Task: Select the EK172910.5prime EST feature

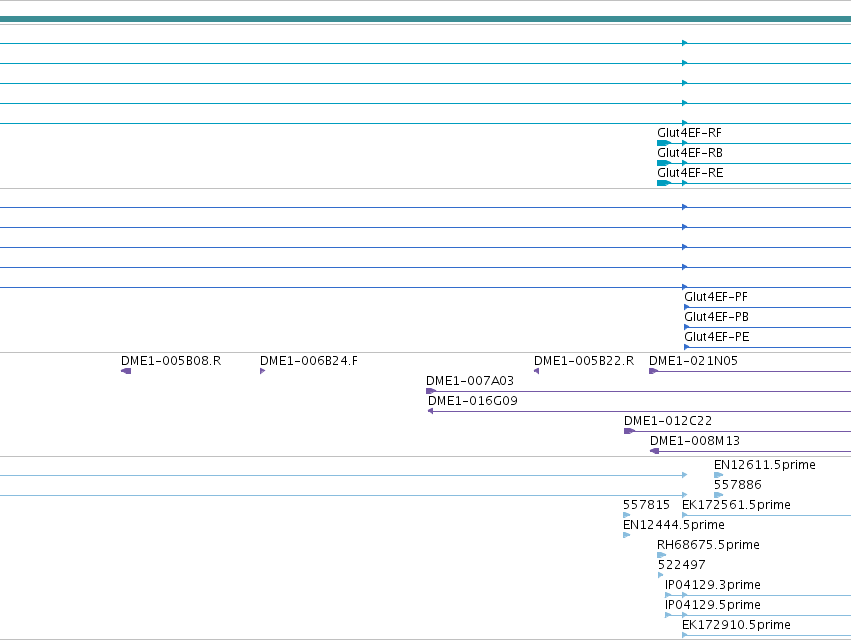Action: click(736, 626)
